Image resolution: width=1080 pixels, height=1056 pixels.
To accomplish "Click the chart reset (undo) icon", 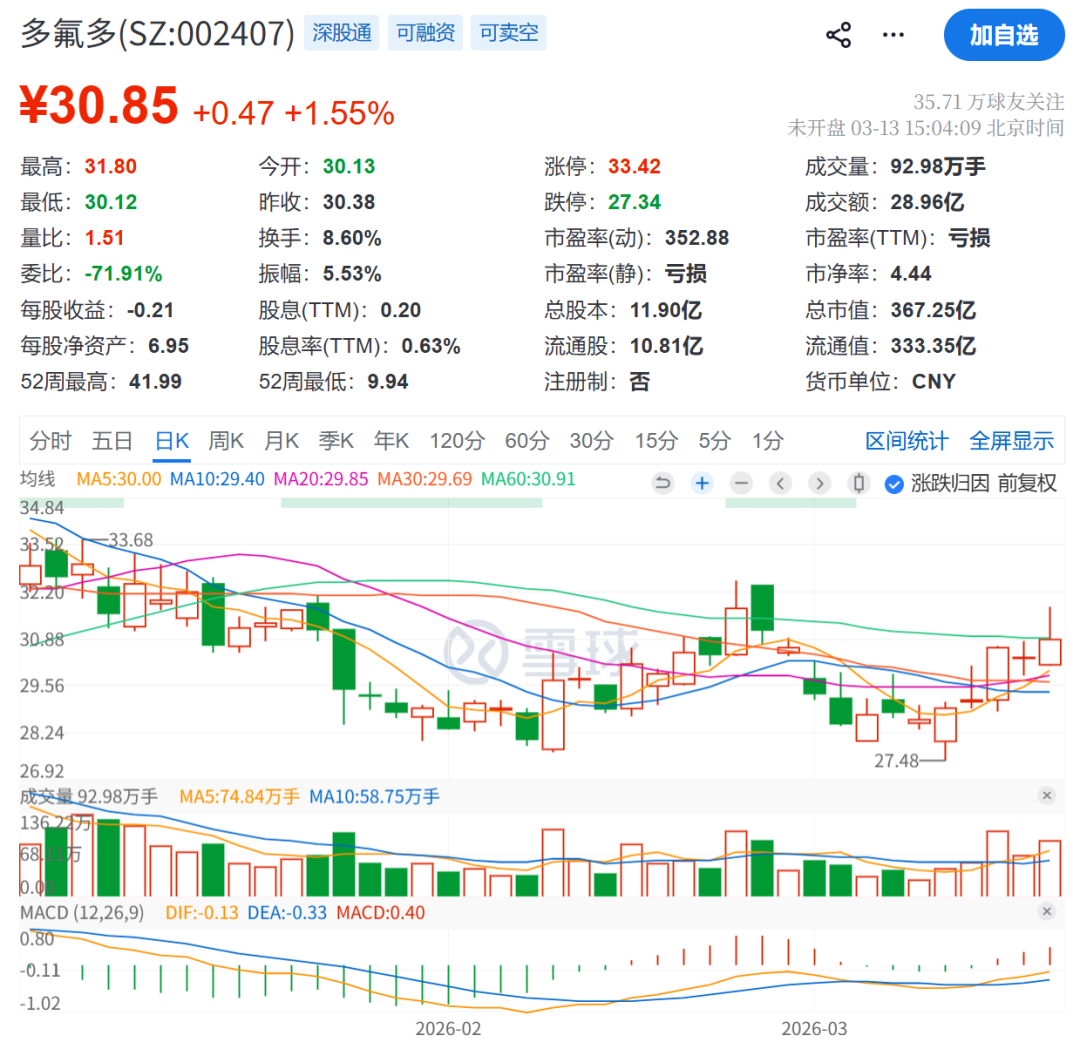I will pos(662,483).
